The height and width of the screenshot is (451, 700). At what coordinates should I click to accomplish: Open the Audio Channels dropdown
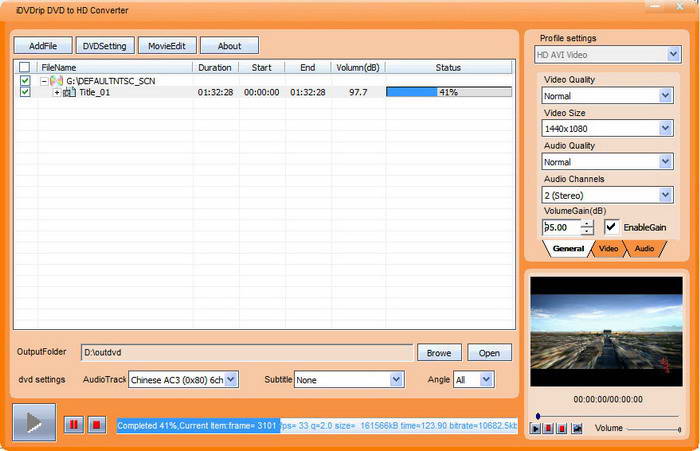665,195
